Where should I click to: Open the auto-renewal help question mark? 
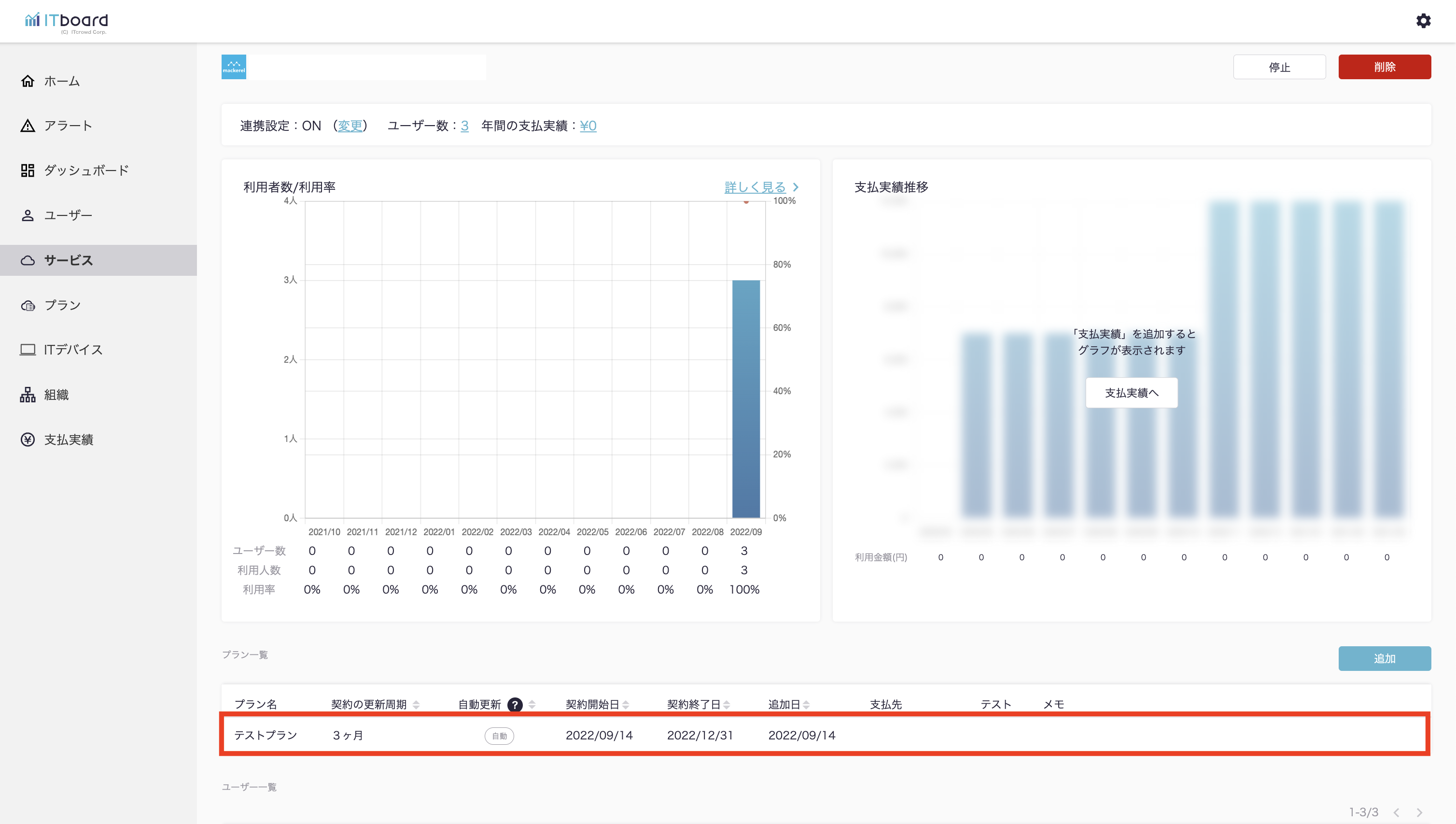[x=514, y=705]
